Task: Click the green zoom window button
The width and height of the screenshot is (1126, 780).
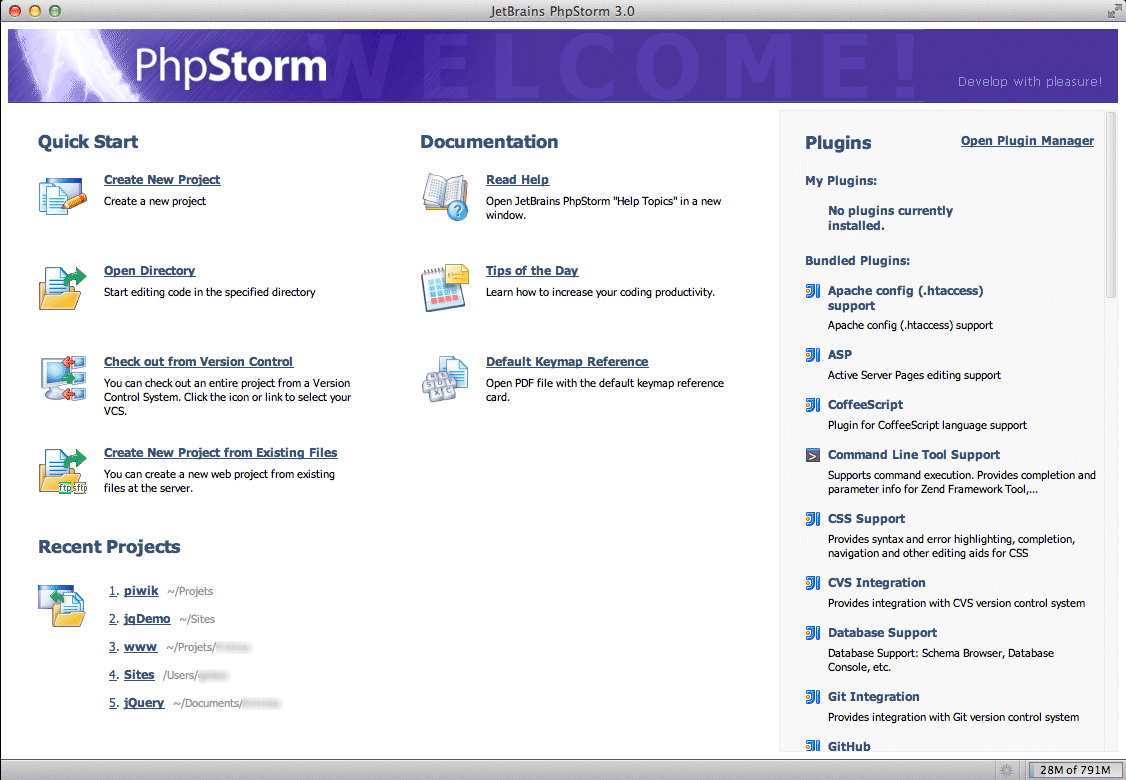Action: 54,11
